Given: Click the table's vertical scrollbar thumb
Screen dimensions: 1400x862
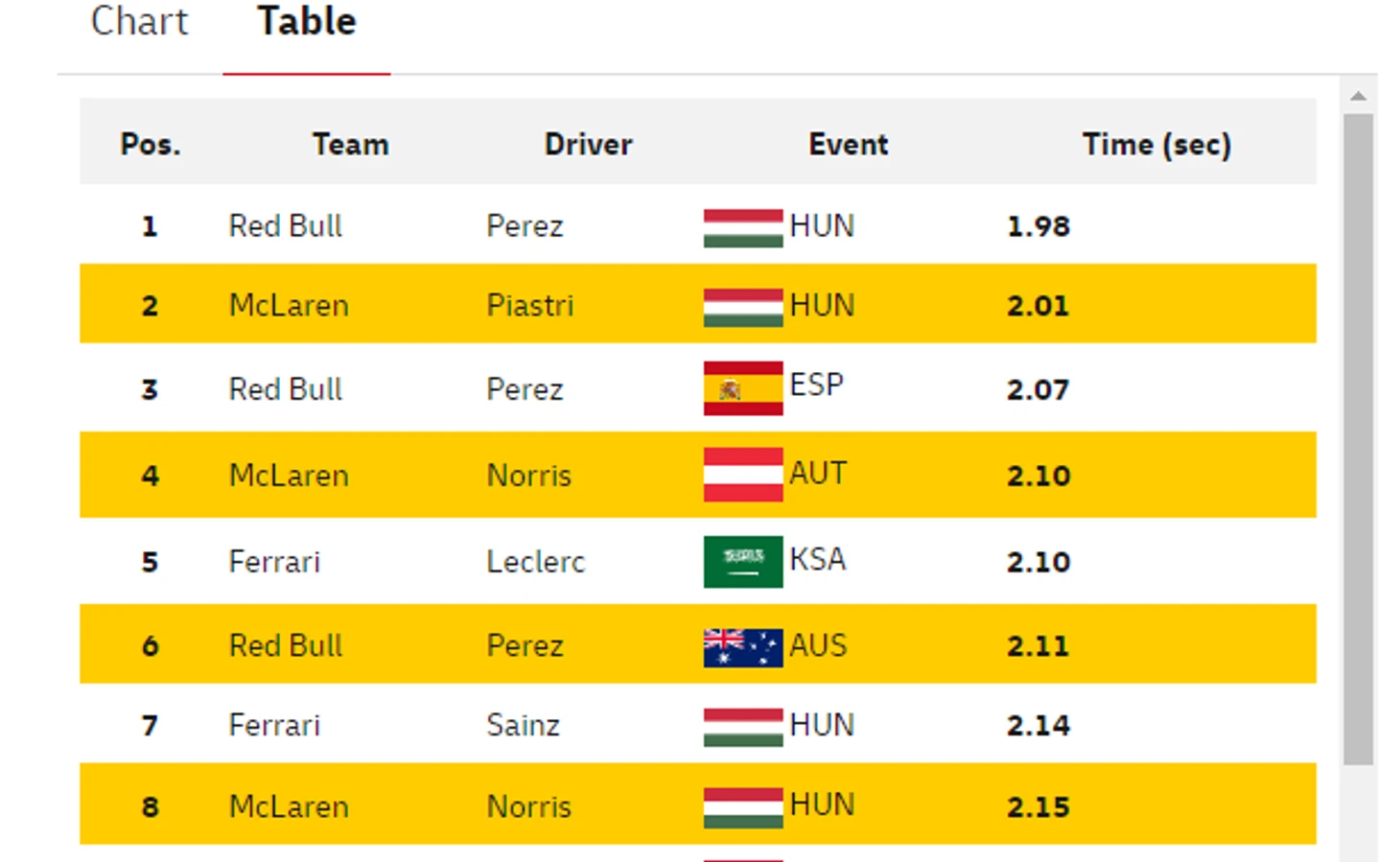Looking at the screenshot, I should point(1358,439).
